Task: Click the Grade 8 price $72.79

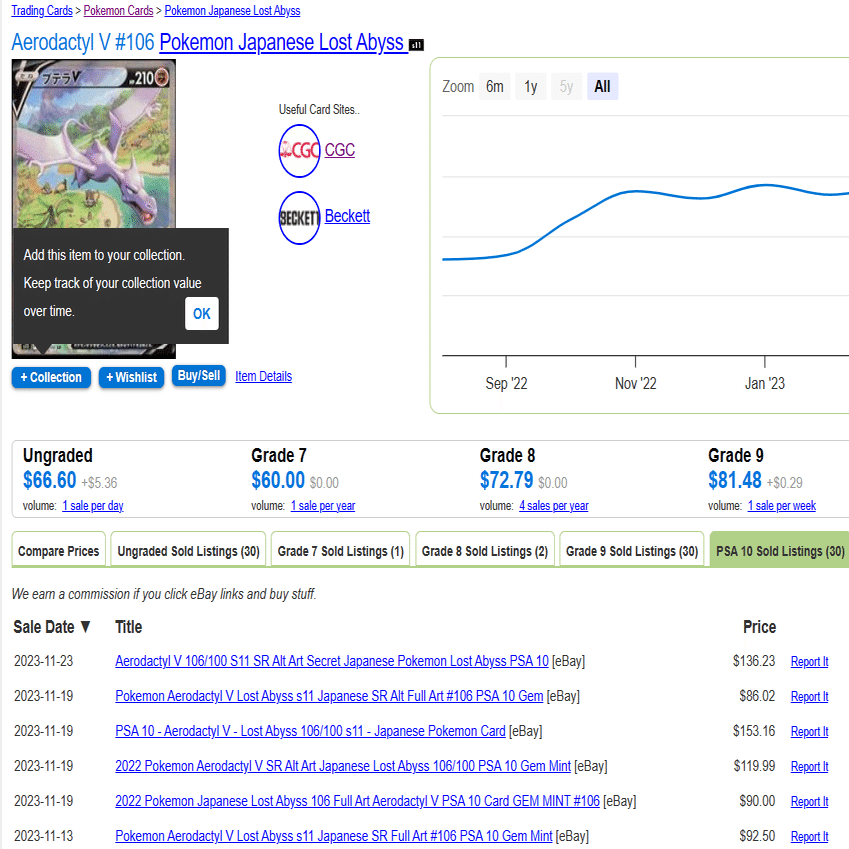Action: pyautogui.click(x=506, y=480)
